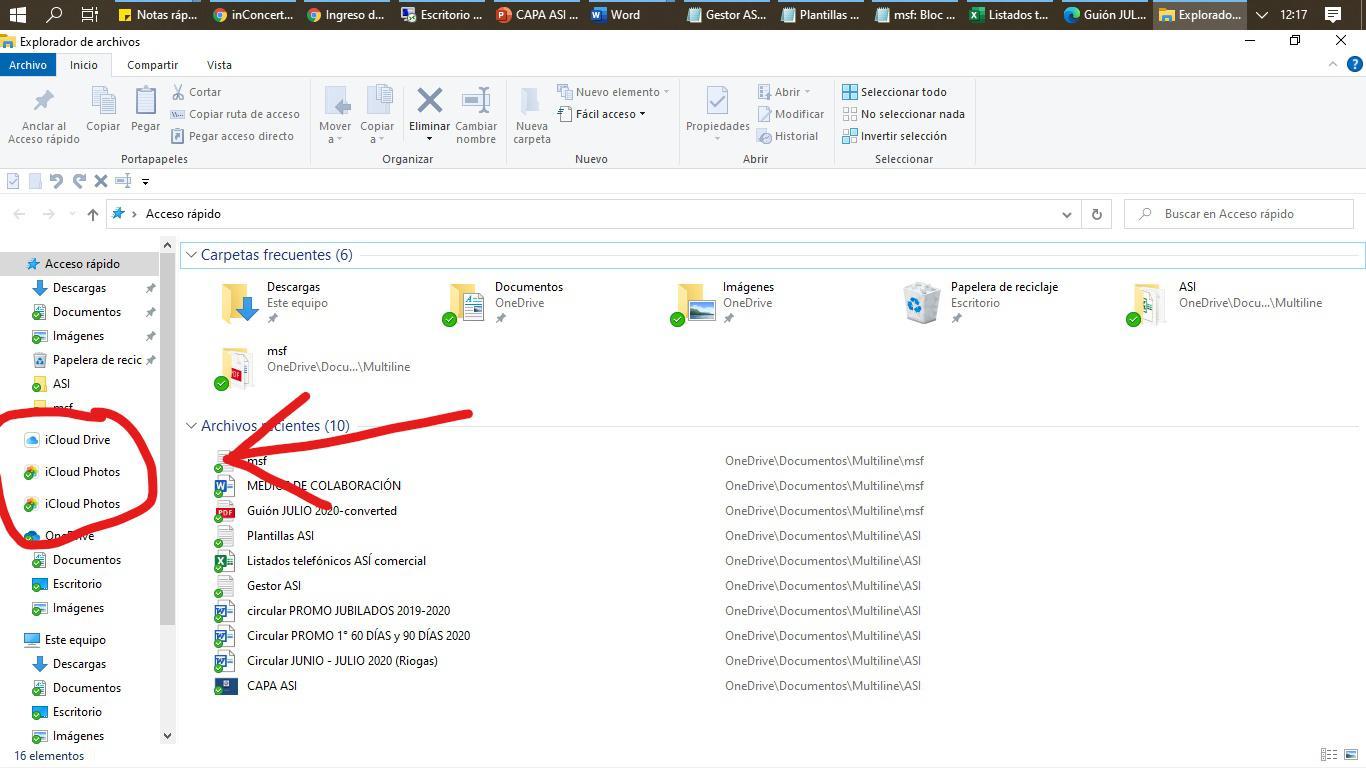Open the Compartir ribbon tab
This screenshot has height=768, width=1366.
(x=152, y=65)
